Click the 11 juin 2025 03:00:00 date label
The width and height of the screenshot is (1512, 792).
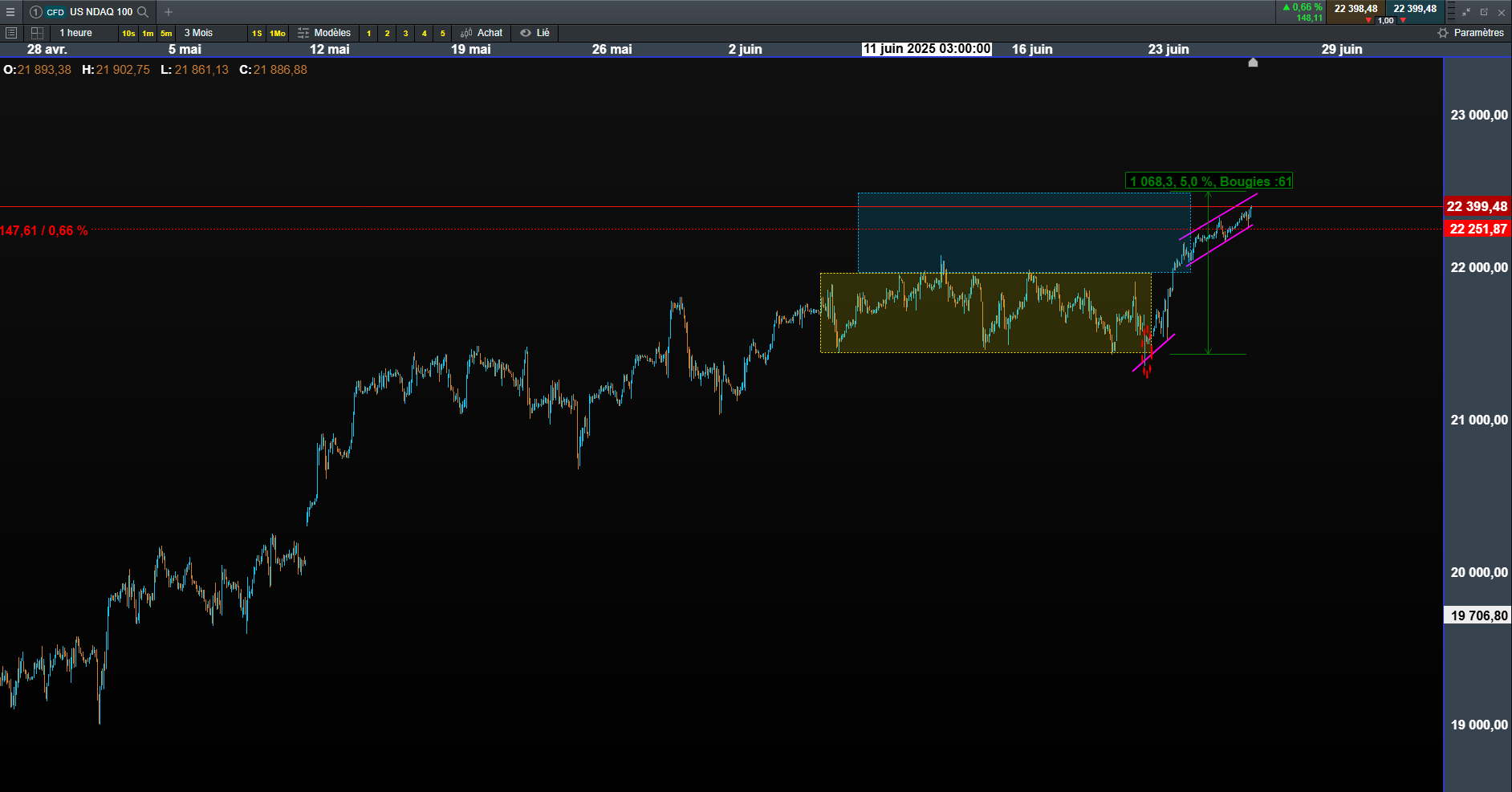[x=927, y=49]
